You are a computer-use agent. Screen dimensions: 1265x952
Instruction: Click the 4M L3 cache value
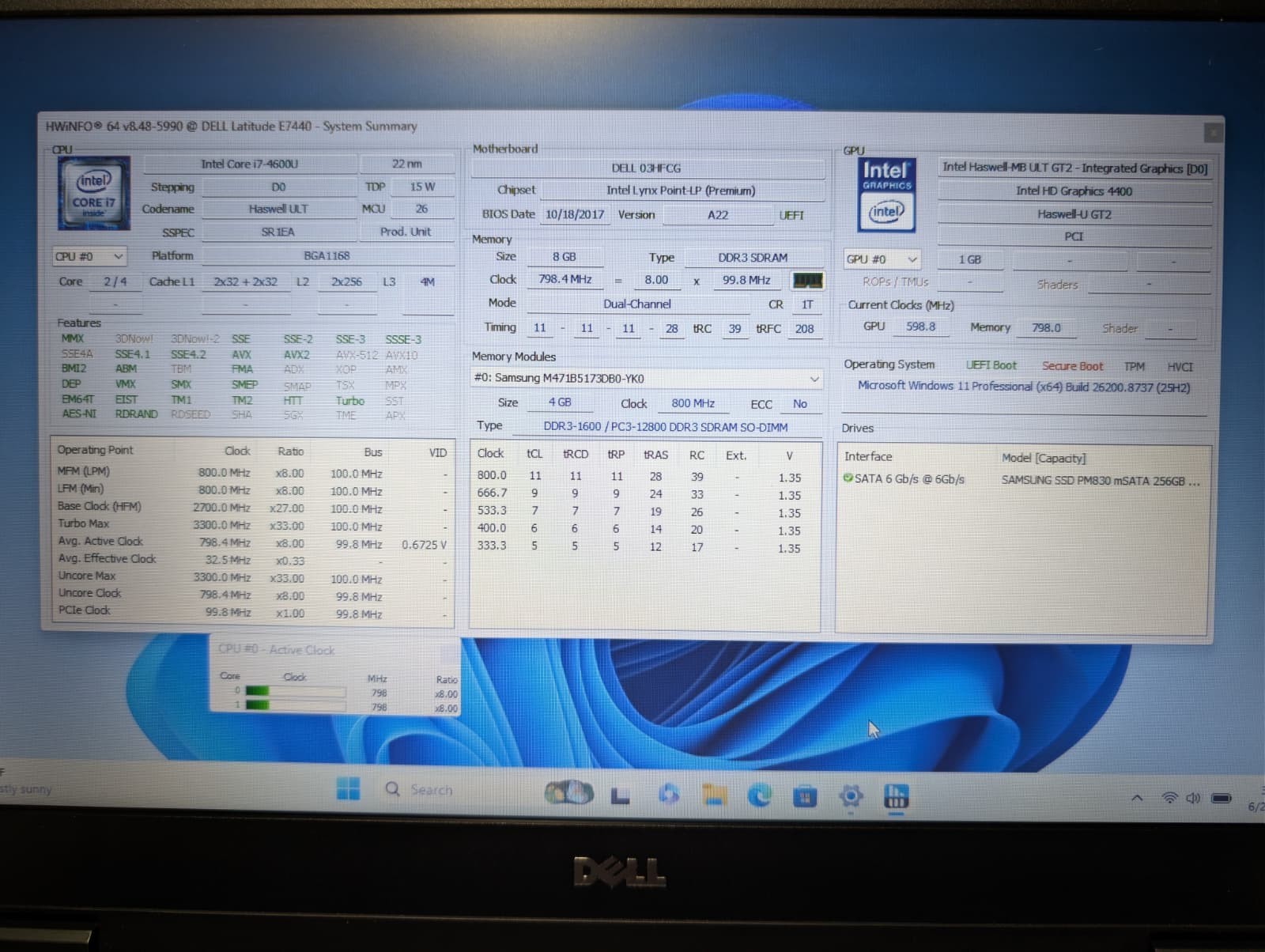[x=428, y=281]
